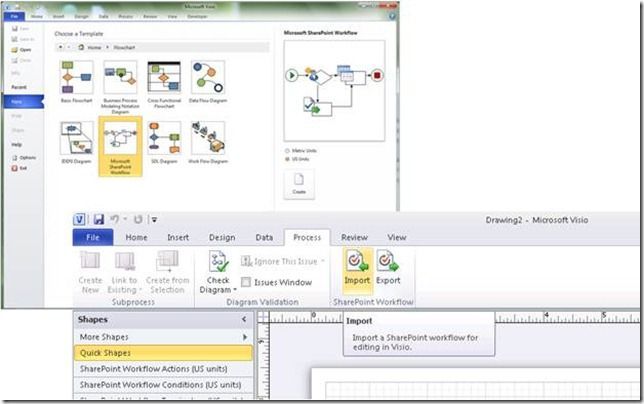This screenshot has height=404, width=644.
Task: Collapse the Shapes panel with chevron
Action: (244, 319)
